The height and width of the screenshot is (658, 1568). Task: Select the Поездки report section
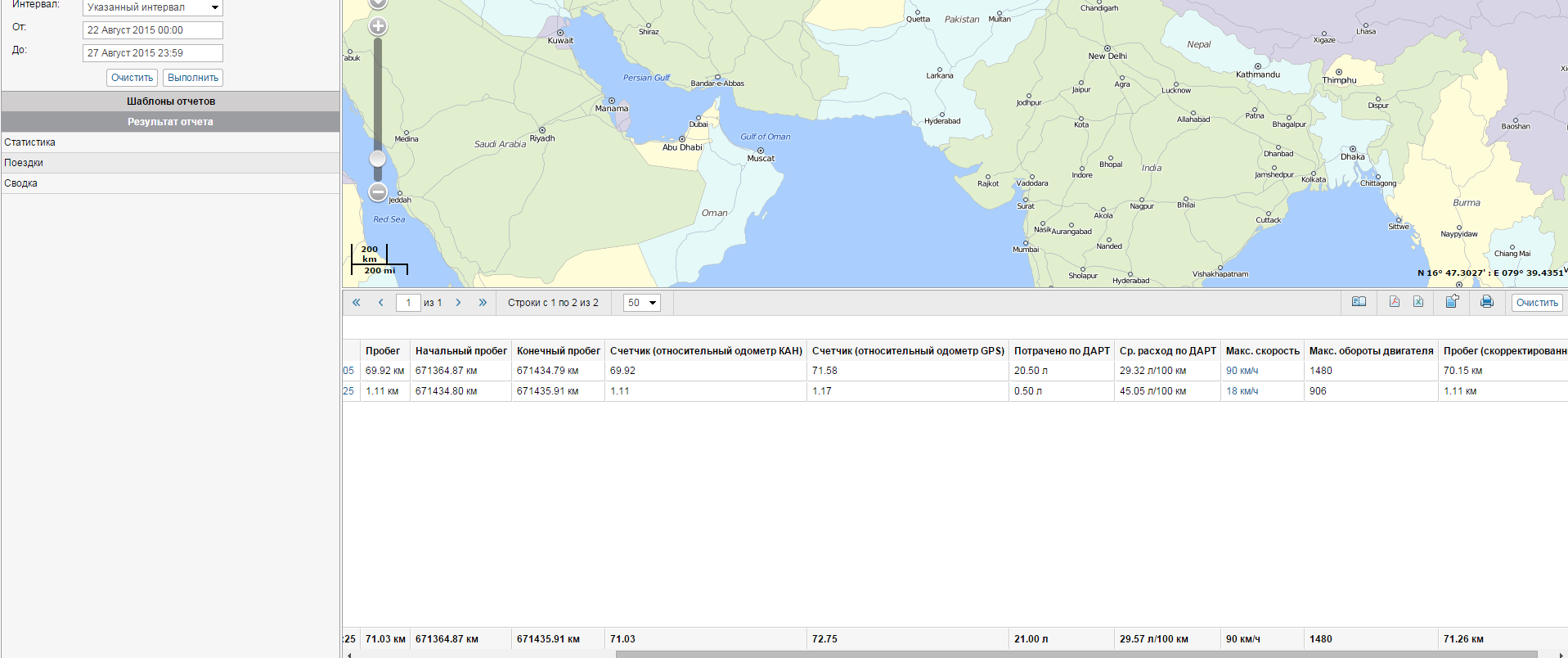click(x=24, y=163)
